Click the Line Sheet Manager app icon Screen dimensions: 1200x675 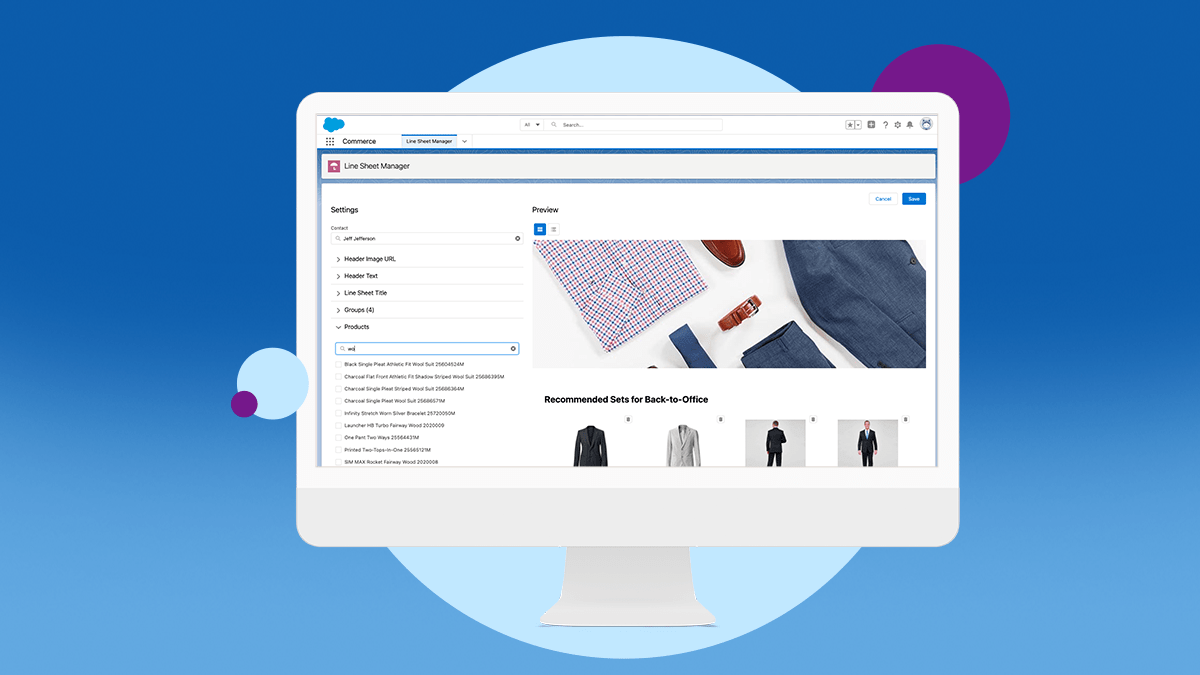click(334, 166)
